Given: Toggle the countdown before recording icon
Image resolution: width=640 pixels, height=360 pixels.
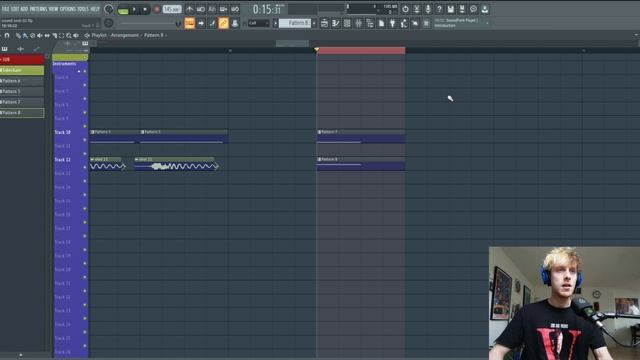Looking at the screenshot, I should tap(212, 9).
